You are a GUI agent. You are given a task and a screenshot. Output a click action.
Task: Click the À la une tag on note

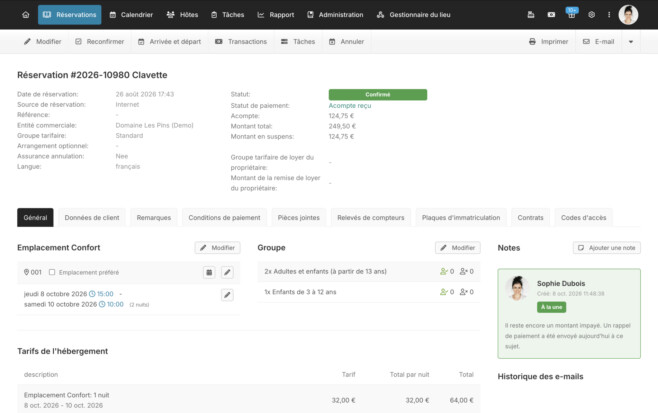tap(551, 307)
